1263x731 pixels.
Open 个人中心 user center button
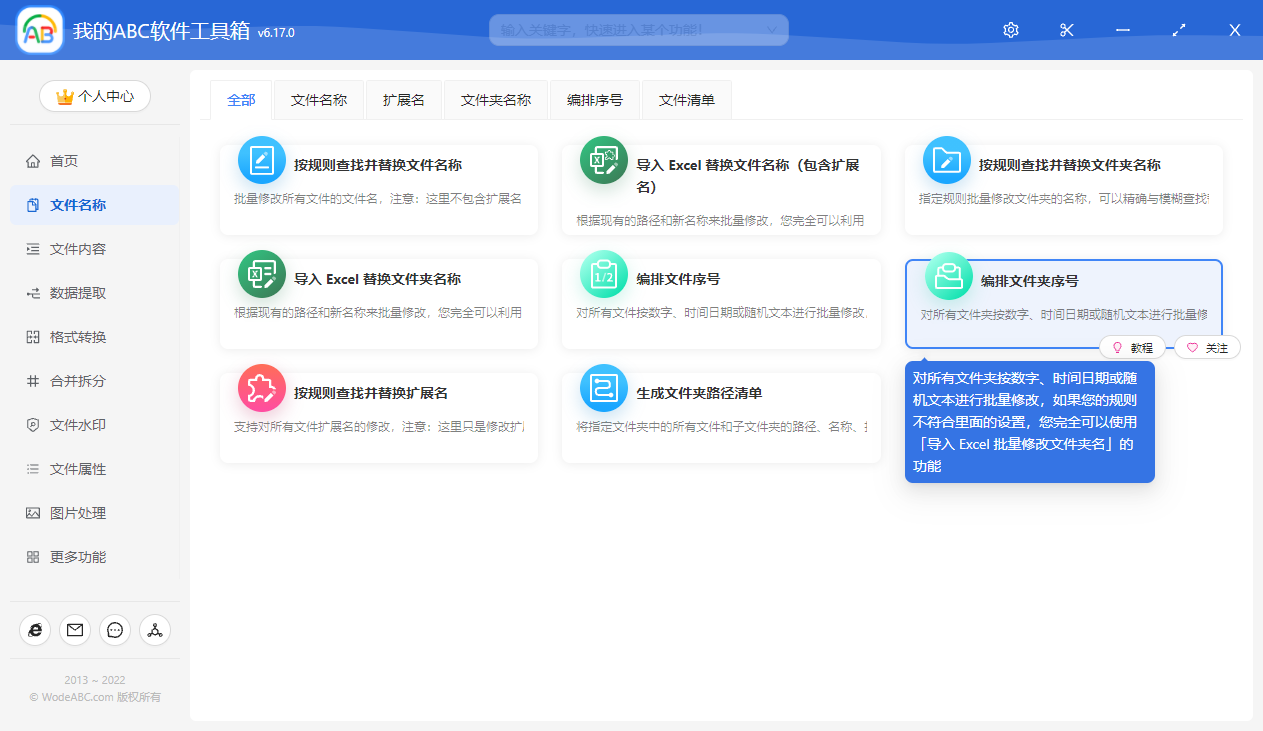point(95,96)
